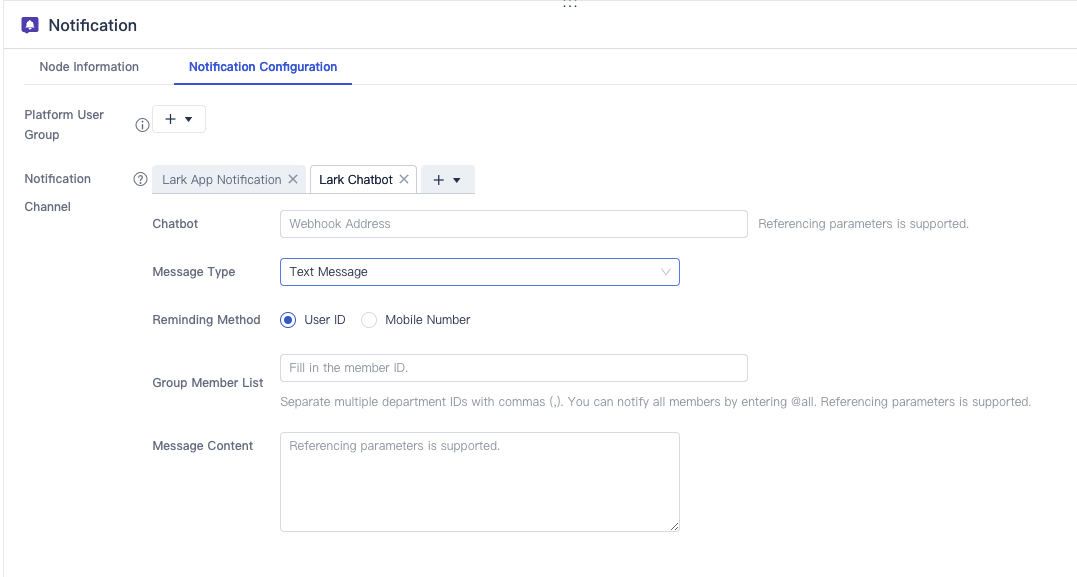Open the Message Type dropdown
Viewport: 1077px width, 577px height.
click(479, 272)
